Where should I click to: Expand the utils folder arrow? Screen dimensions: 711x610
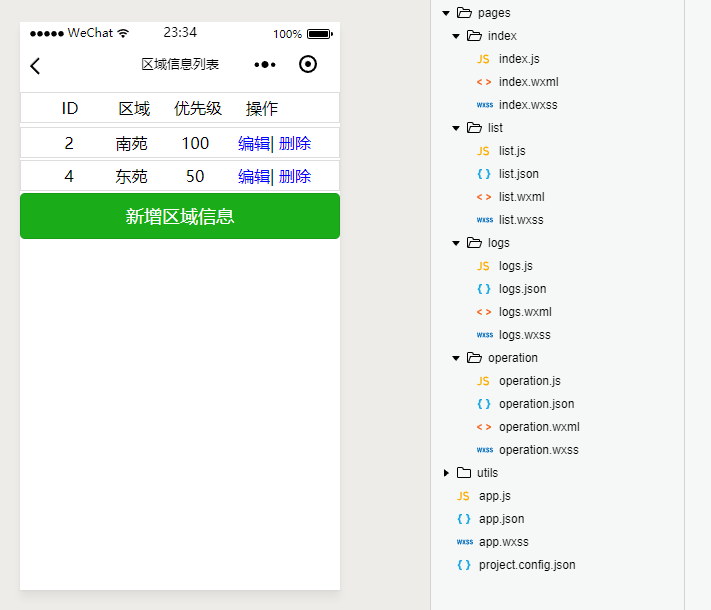click(x=446, y=473)
